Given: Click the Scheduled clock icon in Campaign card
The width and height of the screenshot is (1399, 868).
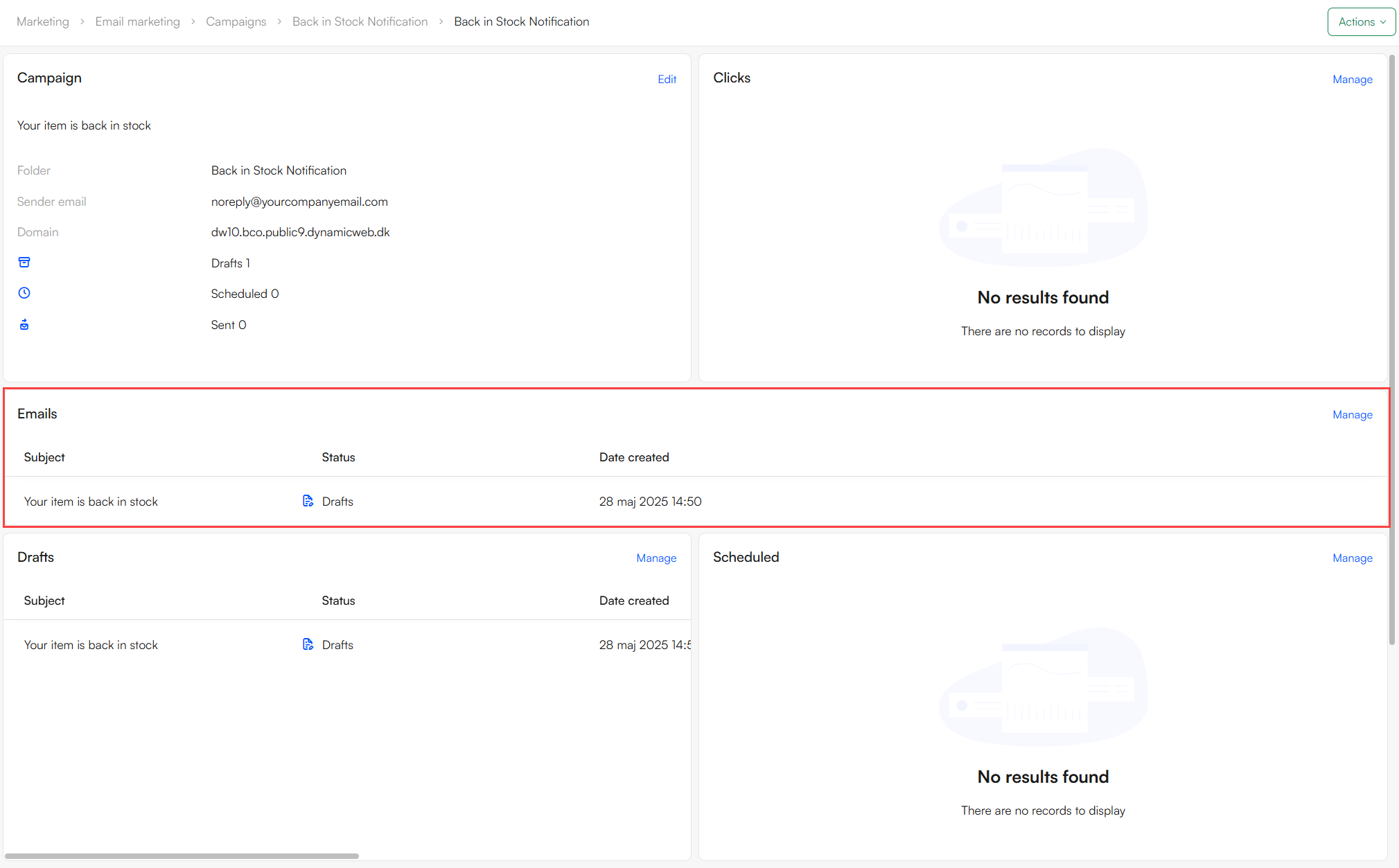Looking at the screenshot, I should point(24,293).
